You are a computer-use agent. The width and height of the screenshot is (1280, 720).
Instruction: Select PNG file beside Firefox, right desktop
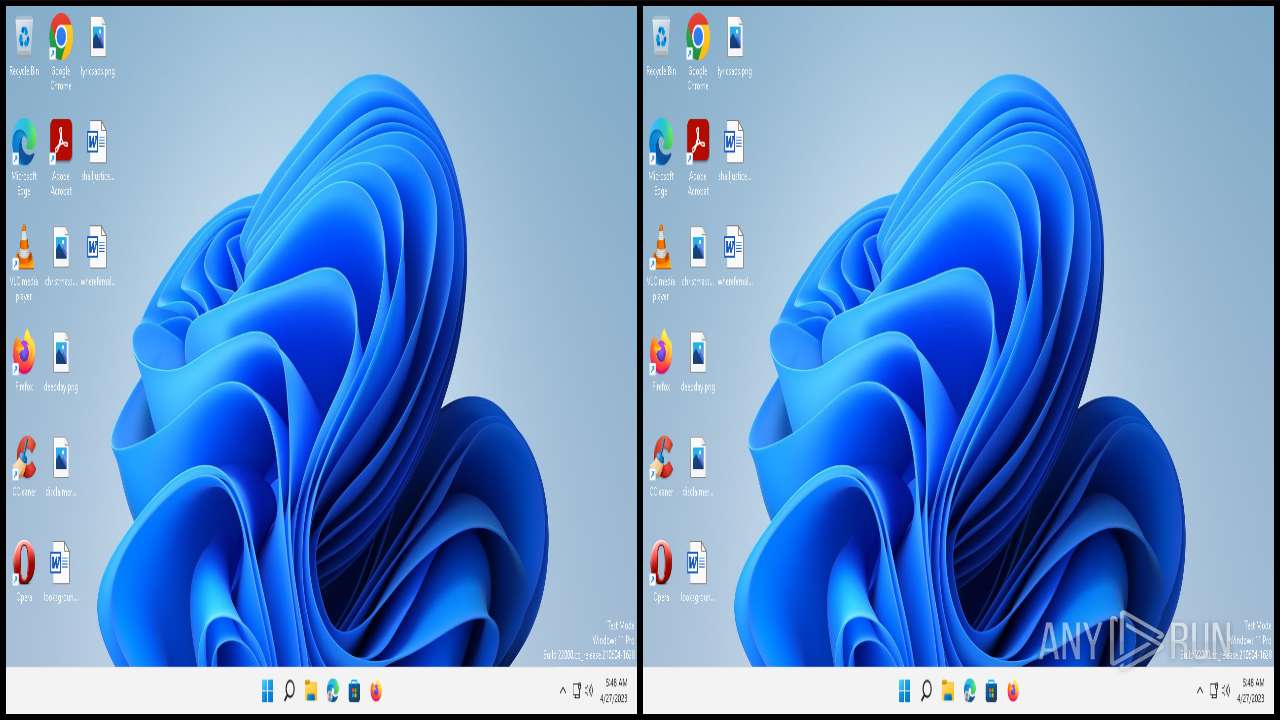pos(698,361)
